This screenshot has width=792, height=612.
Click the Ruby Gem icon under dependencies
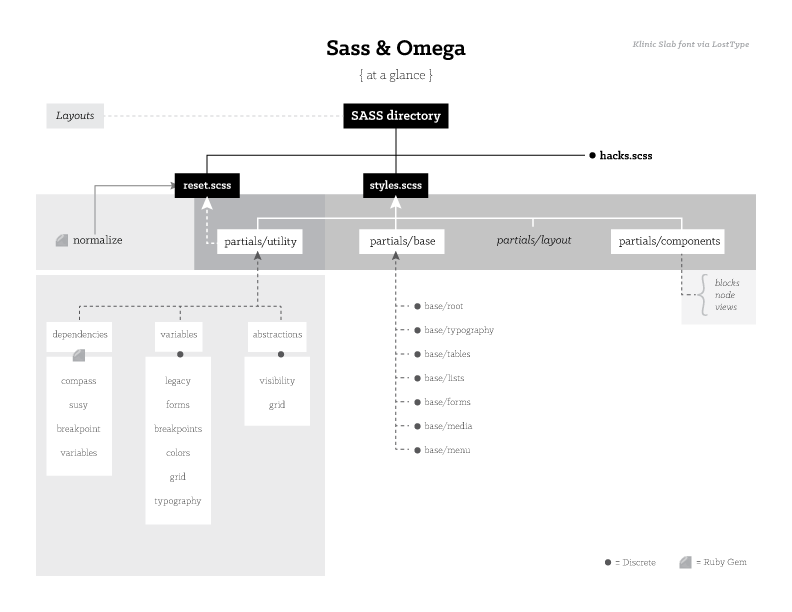(79, 355)
